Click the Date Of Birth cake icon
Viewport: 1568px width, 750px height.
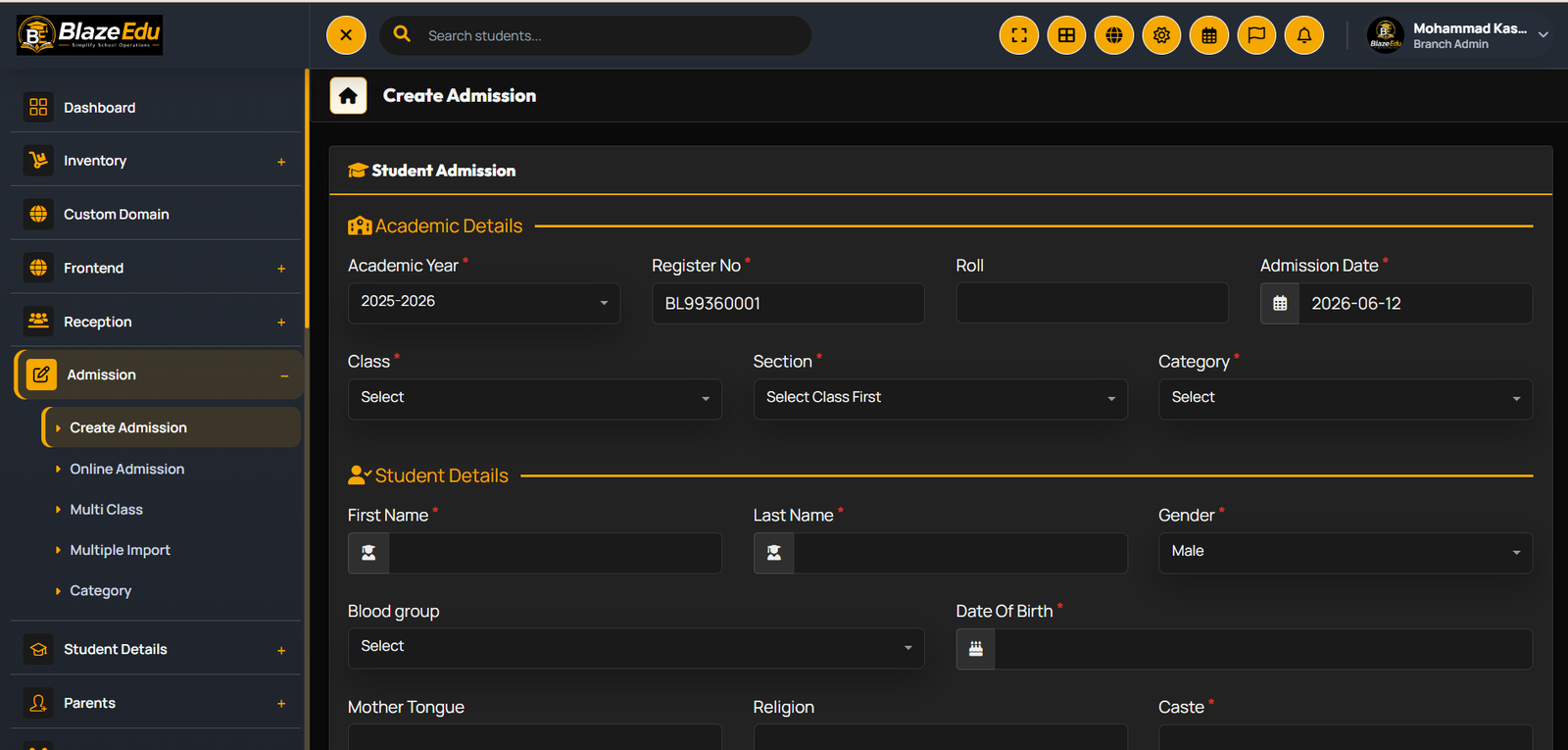(x=976, y=649)
